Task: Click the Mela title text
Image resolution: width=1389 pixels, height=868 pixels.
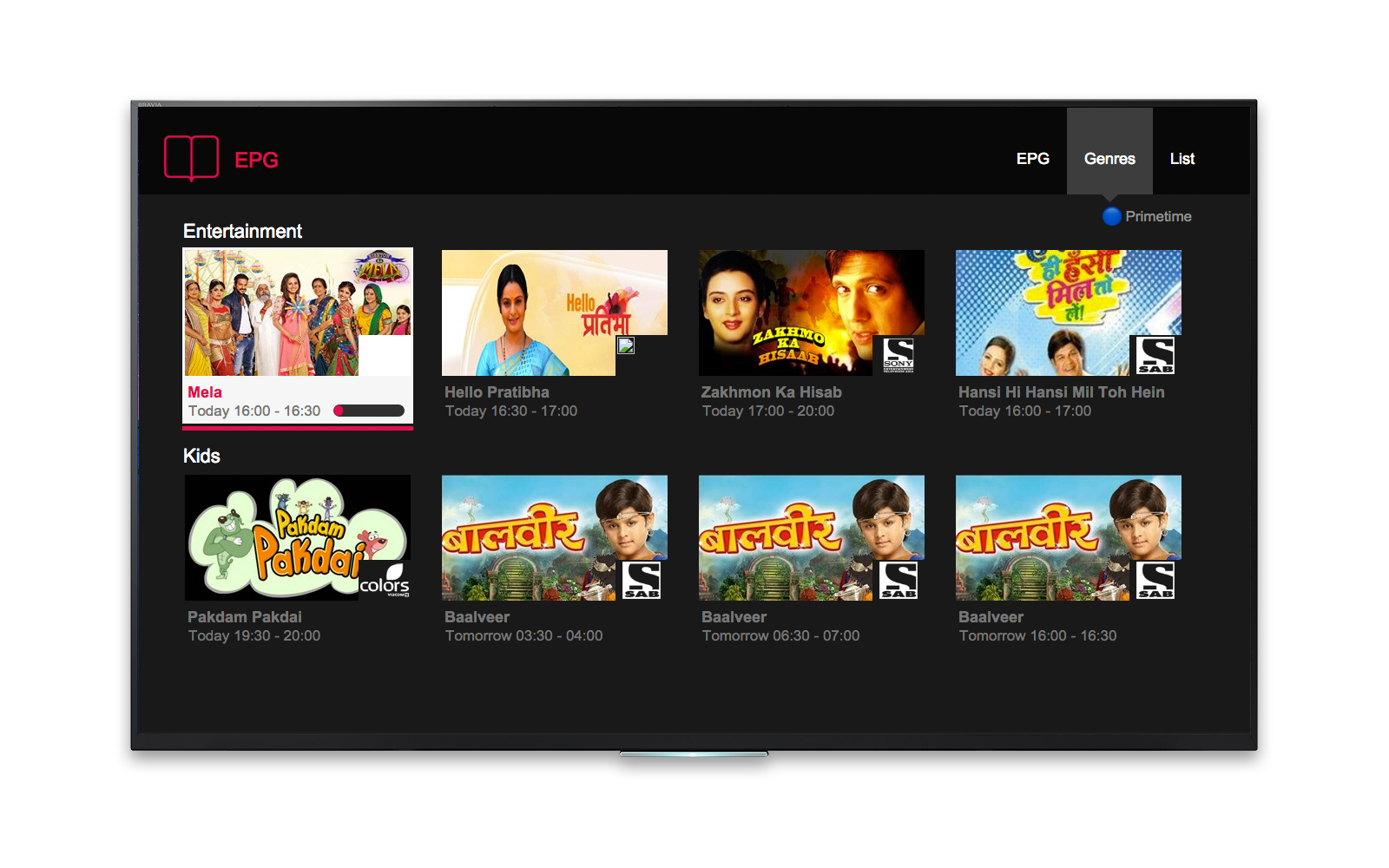Action: tap(205, 392)
